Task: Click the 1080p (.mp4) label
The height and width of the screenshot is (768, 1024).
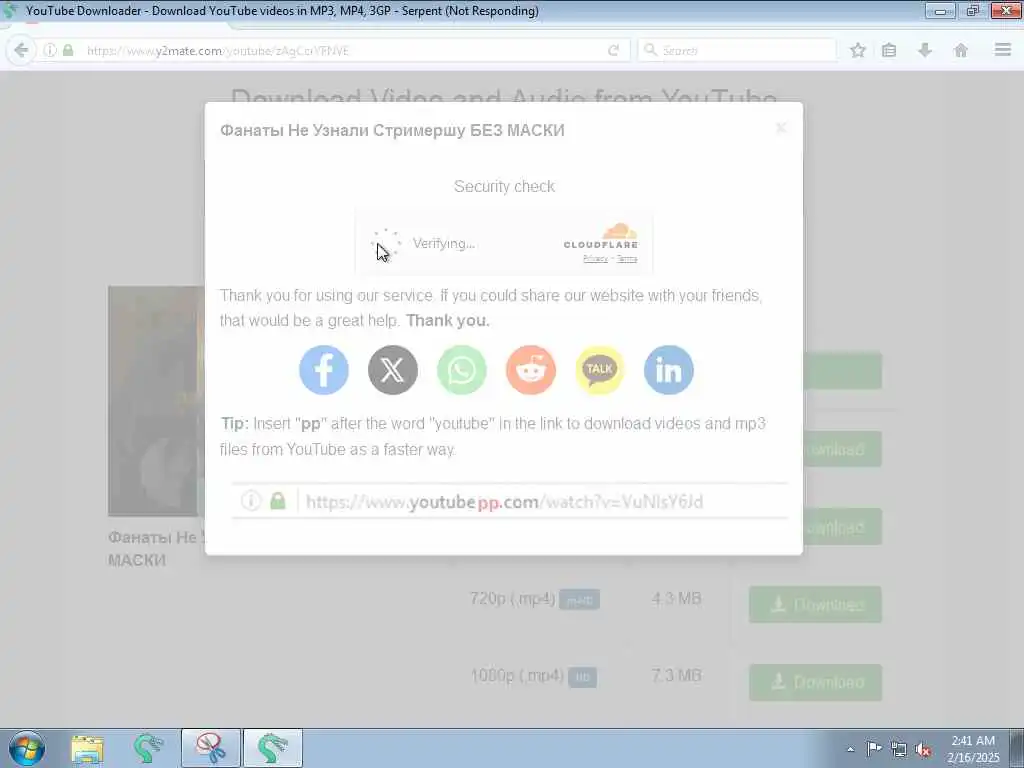Action: pos(517,676)
